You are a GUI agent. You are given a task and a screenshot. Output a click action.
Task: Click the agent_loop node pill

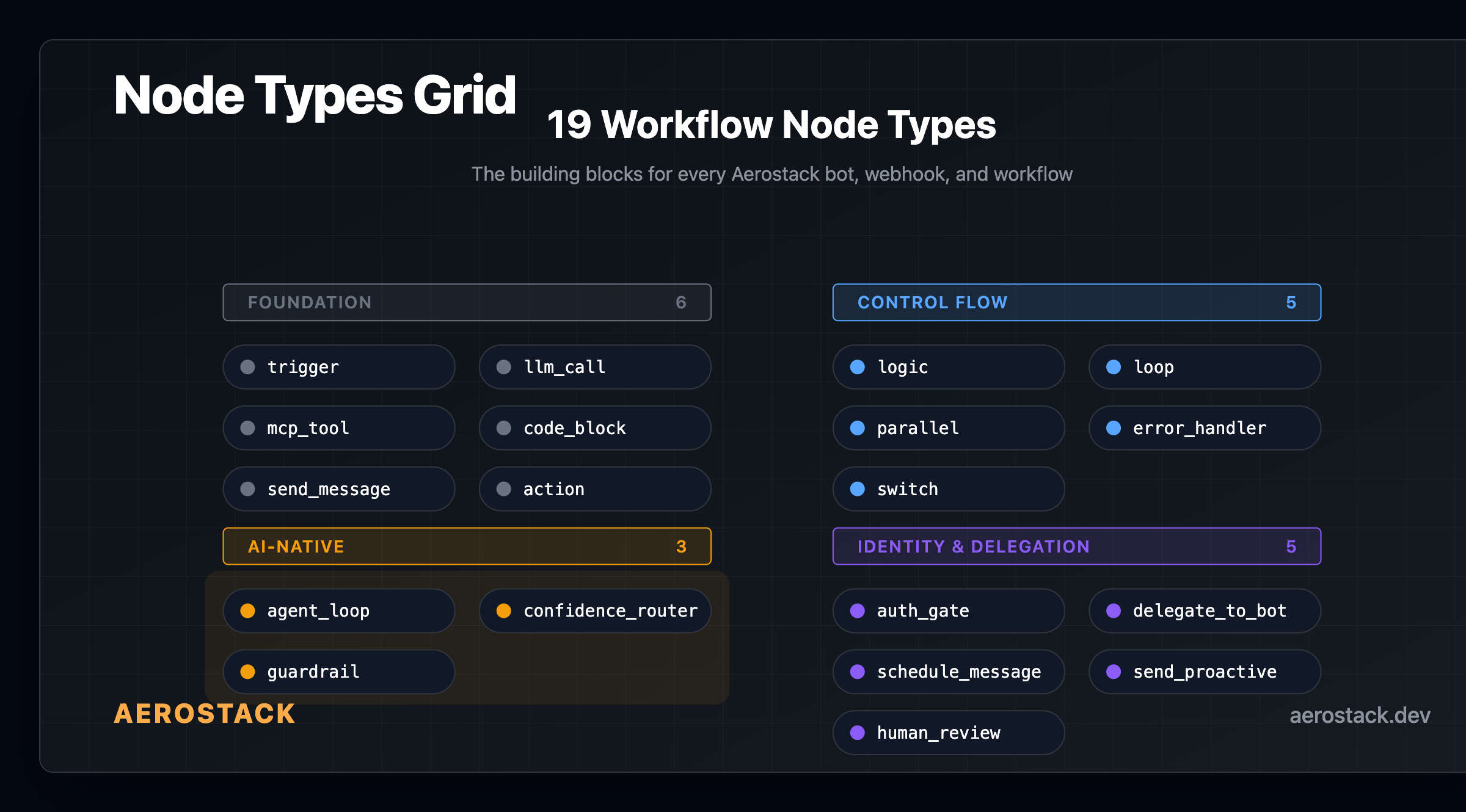point(338,611)
